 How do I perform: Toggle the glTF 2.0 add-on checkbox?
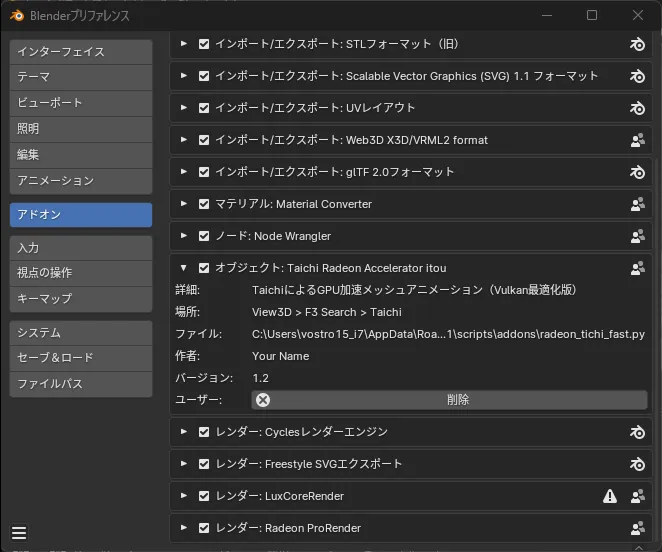(x=204, y=172)
